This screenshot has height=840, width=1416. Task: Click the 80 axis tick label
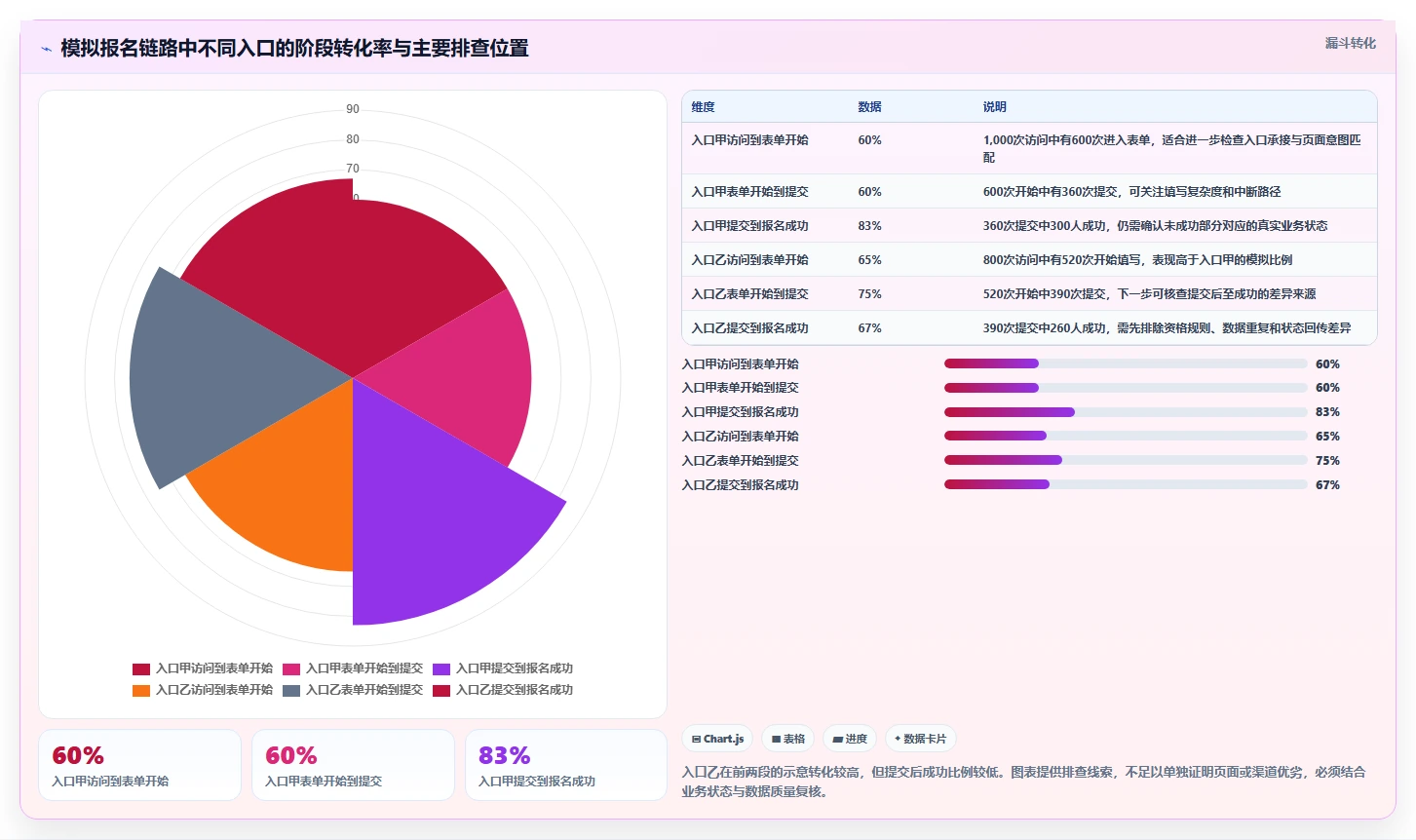click(x=353, y=139)
